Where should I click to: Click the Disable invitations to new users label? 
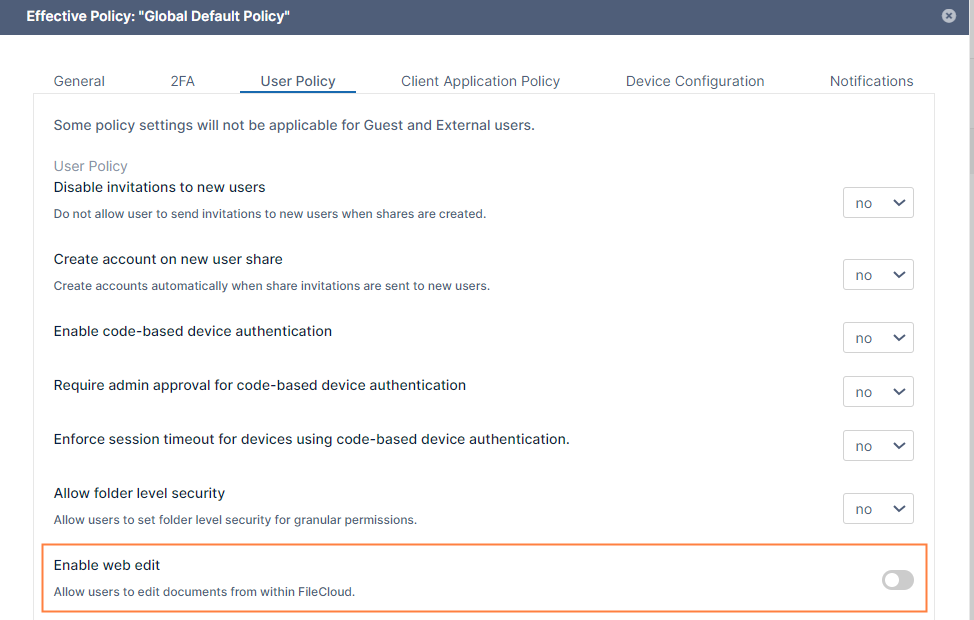[159, 187]
